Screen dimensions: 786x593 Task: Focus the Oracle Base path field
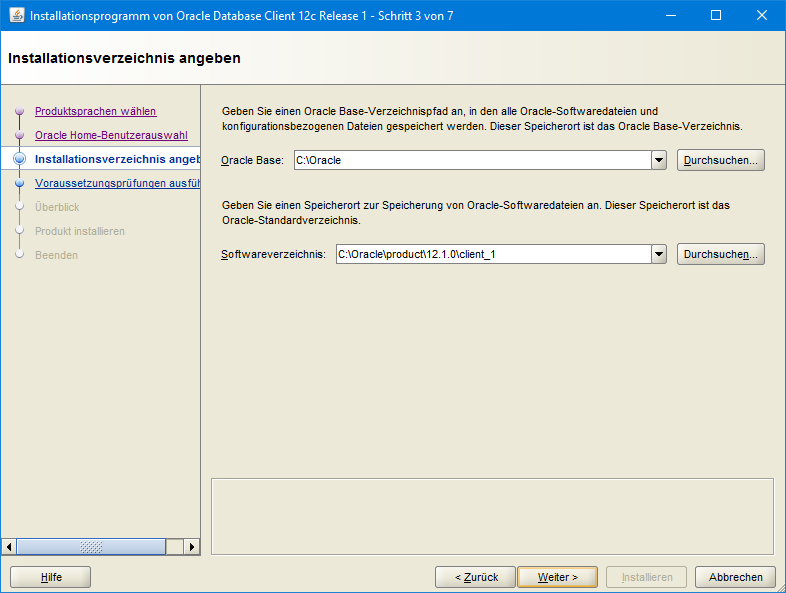(x=473, y=160)
